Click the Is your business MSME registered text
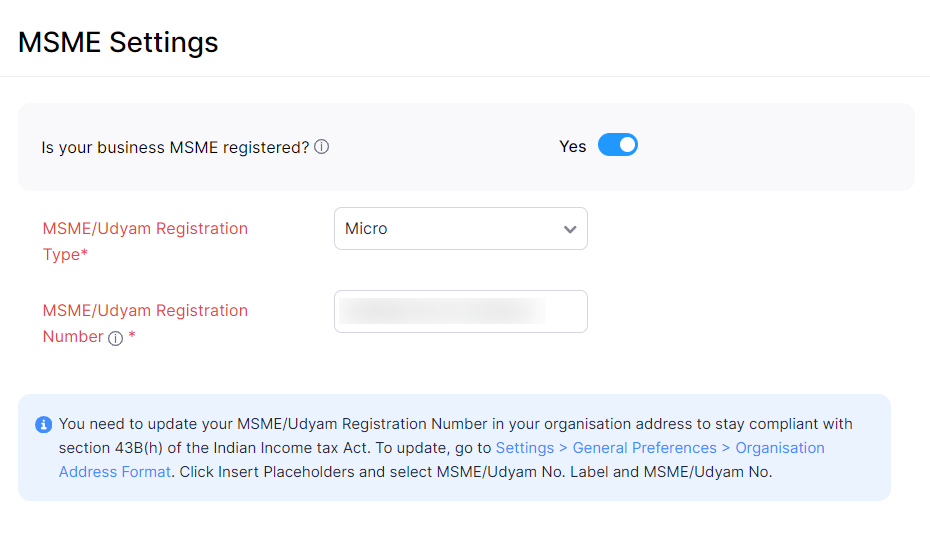Viewport: 930px width, 534px height. pyautogui.click(x=175, y=147)
